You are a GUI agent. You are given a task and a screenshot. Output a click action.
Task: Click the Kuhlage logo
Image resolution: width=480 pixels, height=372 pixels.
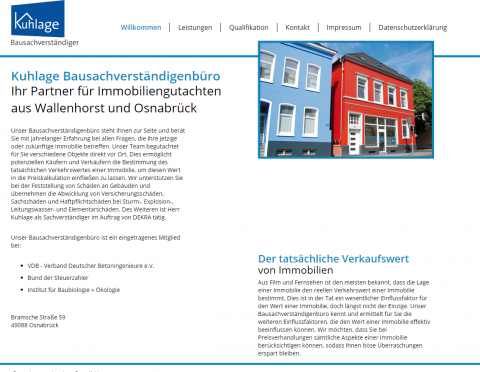(38, 19)
